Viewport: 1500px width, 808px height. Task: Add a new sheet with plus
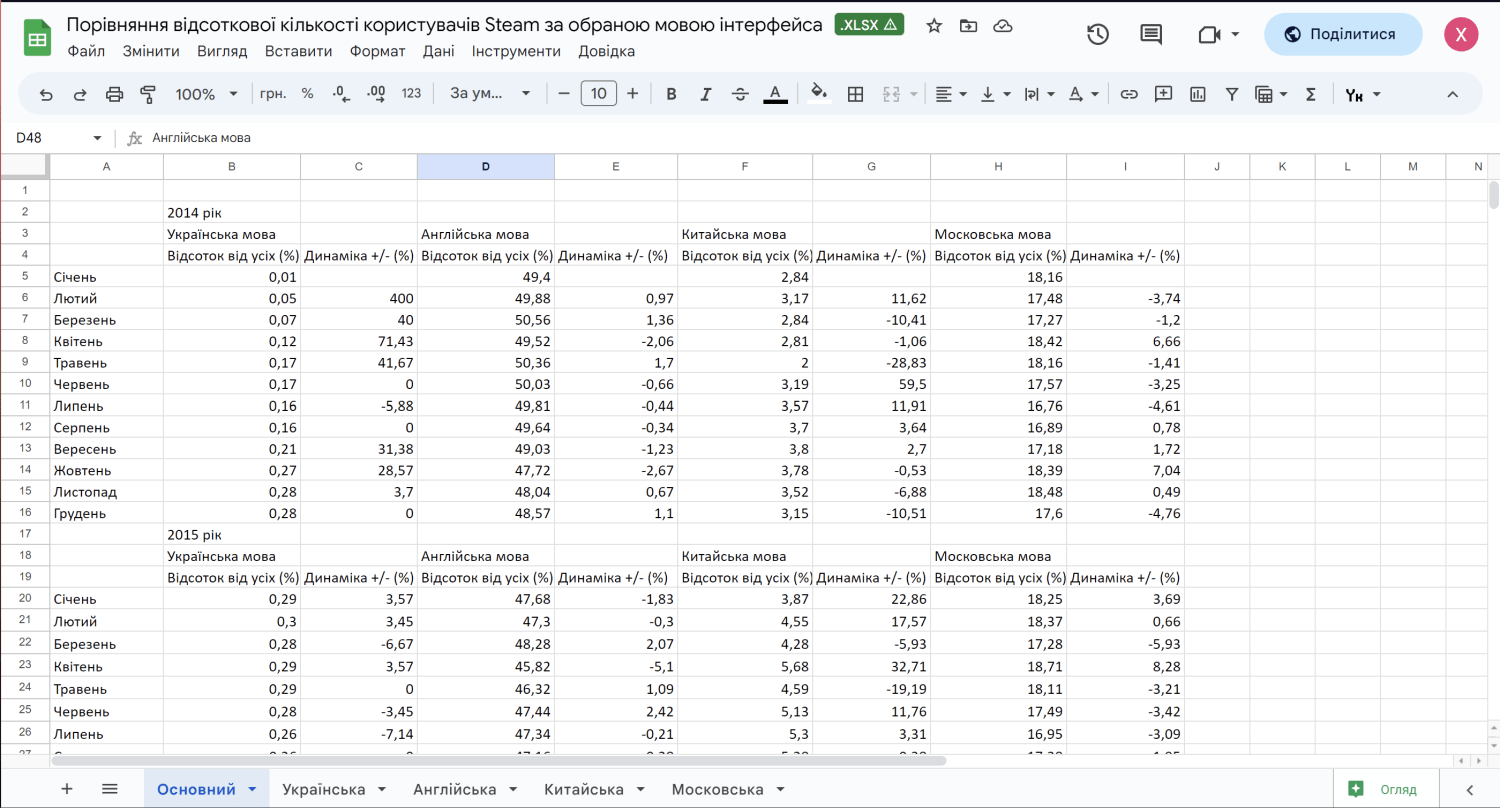point(67,789)
